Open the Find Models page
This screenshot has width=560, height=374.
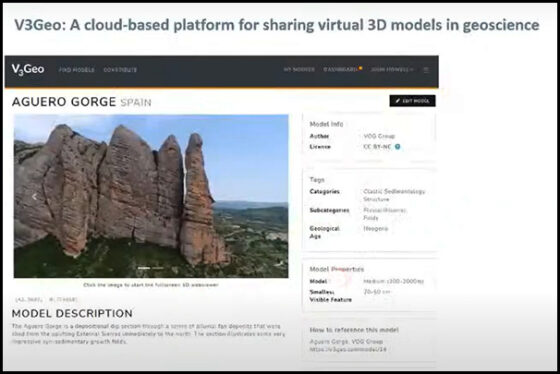pyautogui.click(x=76, y=70)
